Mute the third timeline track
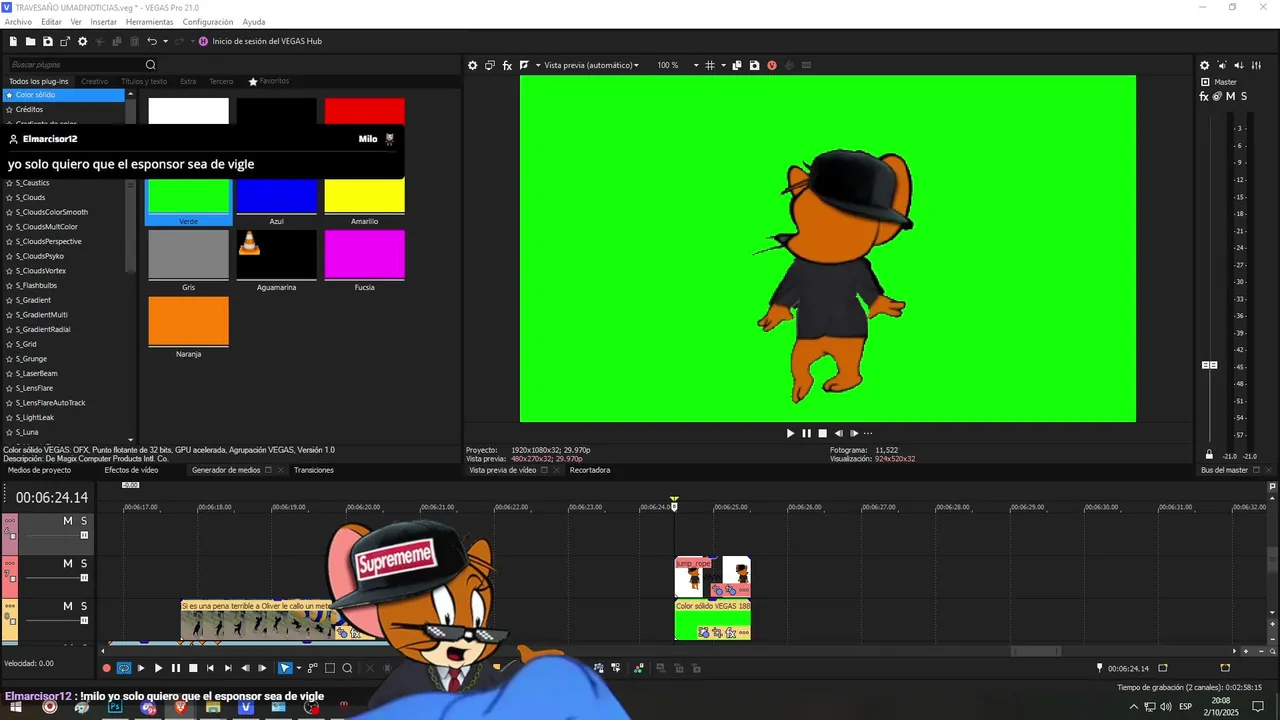Image resolution: width=1280 pixels, height=720 pixels. [x=68, y=606]
